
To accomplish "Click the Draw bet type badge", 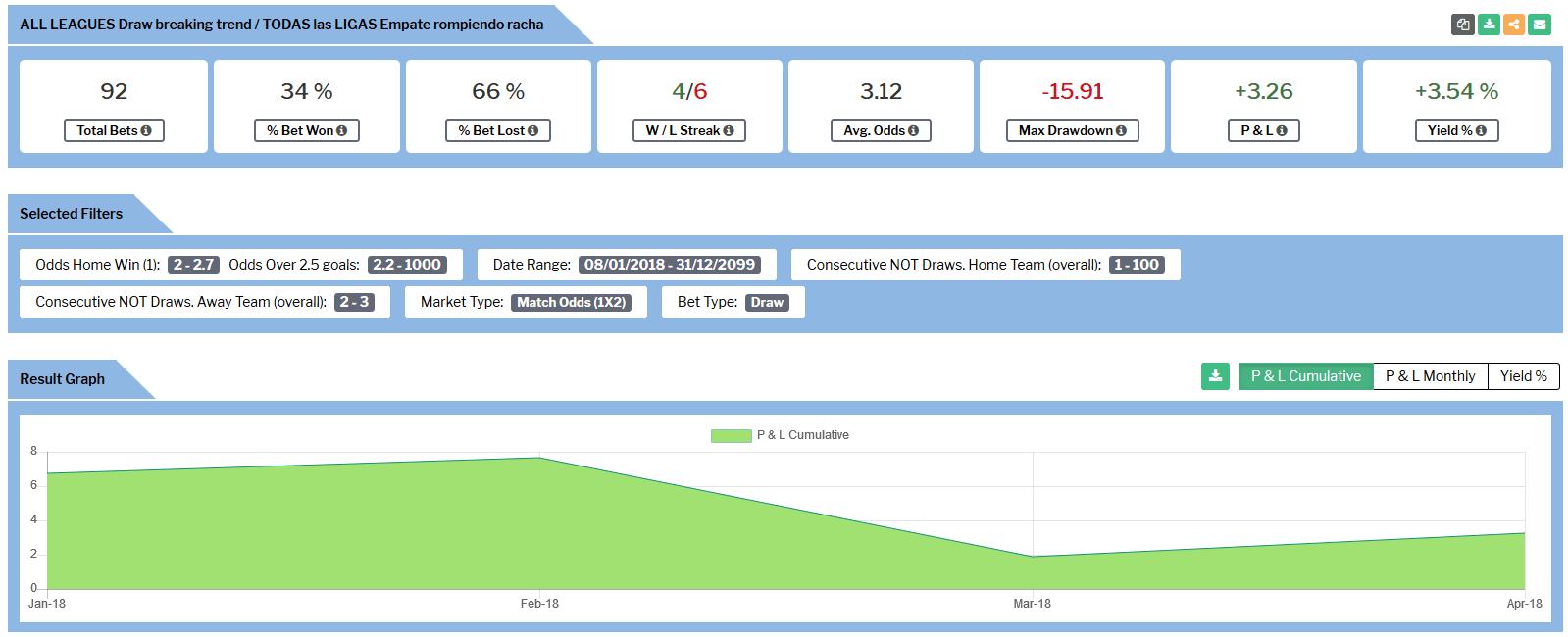I will tap(767, 302).
